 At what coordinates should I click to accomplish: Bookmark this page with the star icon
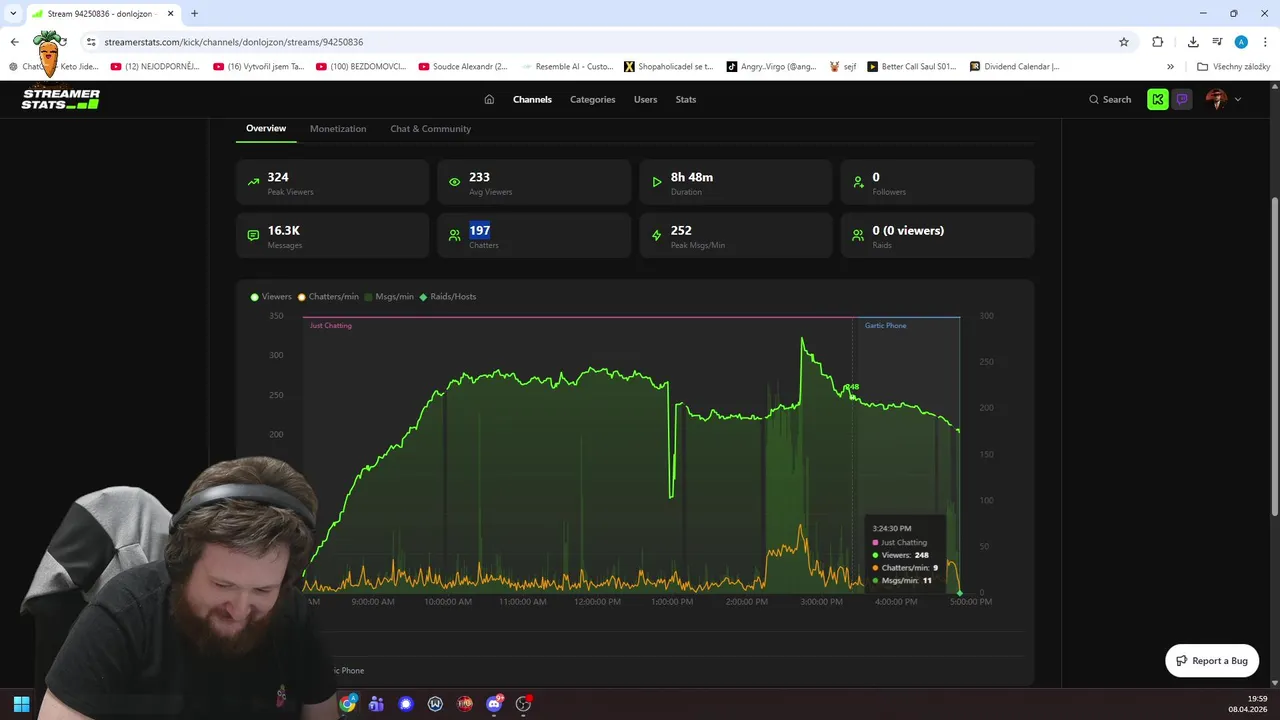(1124, 42)
